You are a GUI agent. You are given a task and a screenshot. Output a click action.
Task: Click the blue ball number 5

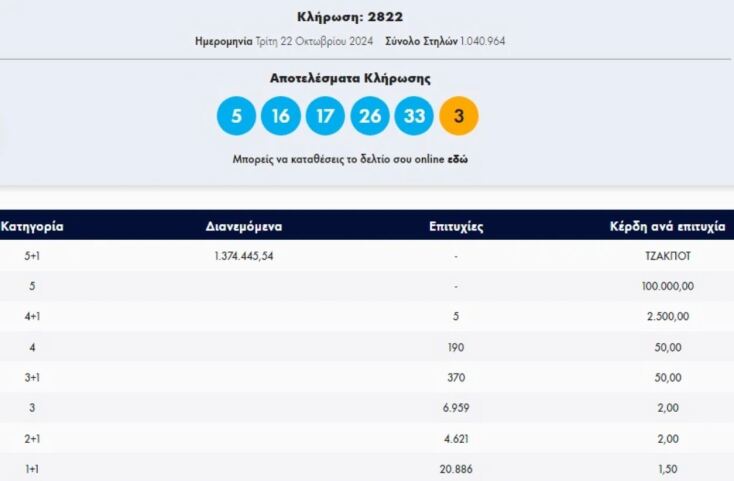click(x=236, y=116)
